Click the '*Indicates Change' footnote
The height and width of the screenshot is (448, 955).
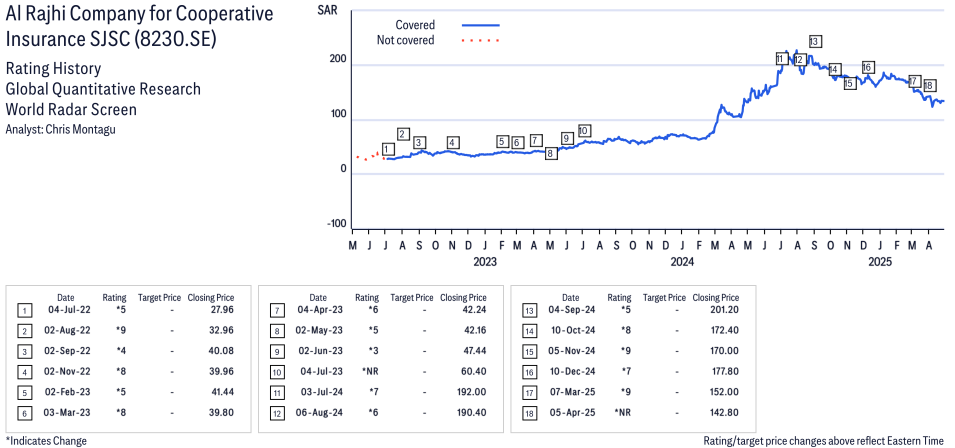[46, 441]
